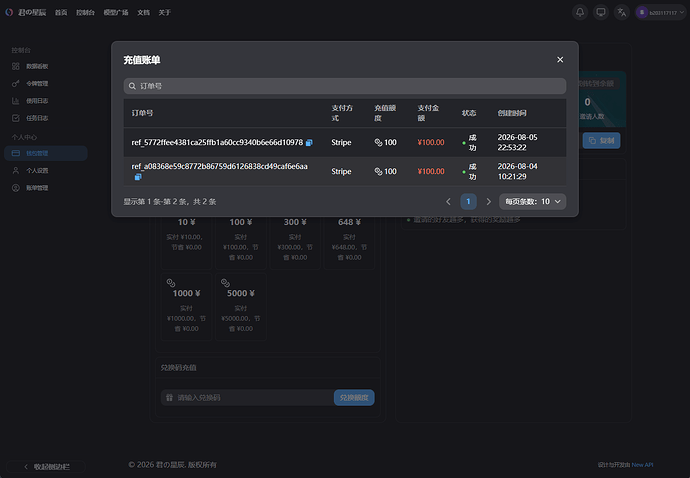Click the 创建时间 column header

512,113
